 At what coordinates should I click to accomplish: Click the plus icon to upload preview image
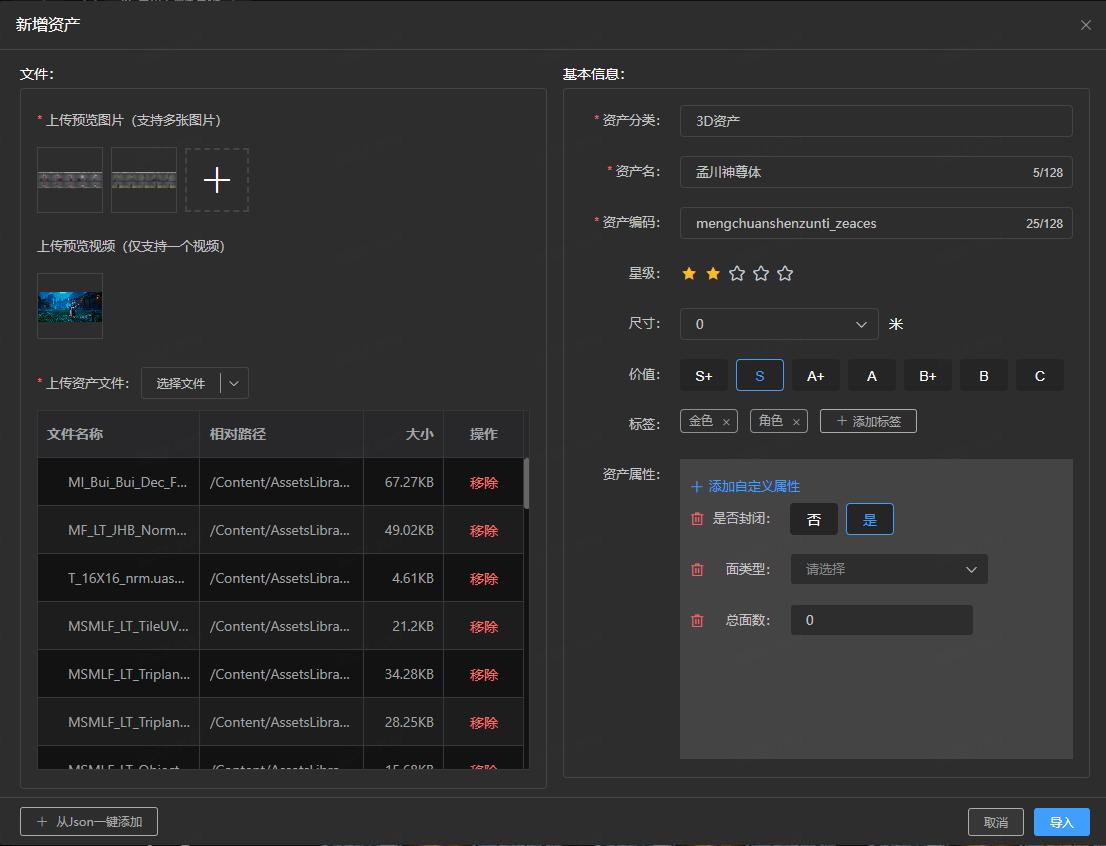coord(217,180)
